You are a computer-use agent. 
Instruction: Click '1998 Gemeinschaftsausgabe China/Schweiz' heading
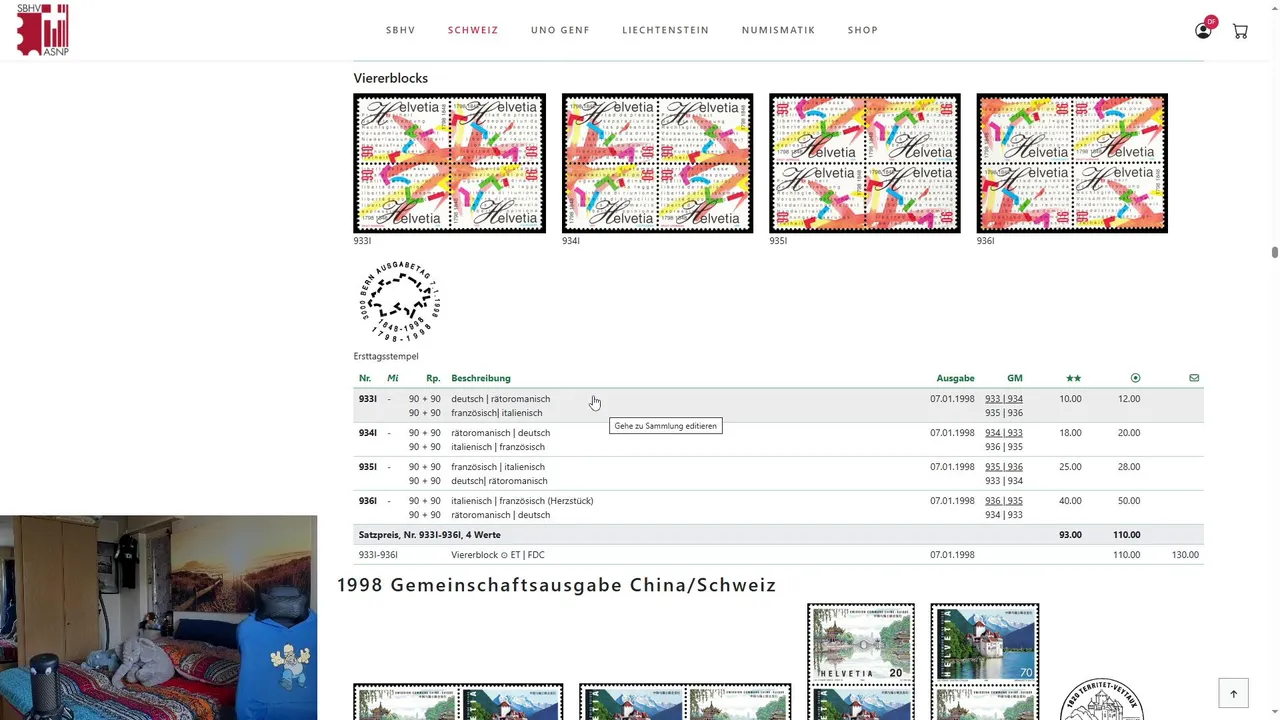pyautogui.click(x=557, y=585)
